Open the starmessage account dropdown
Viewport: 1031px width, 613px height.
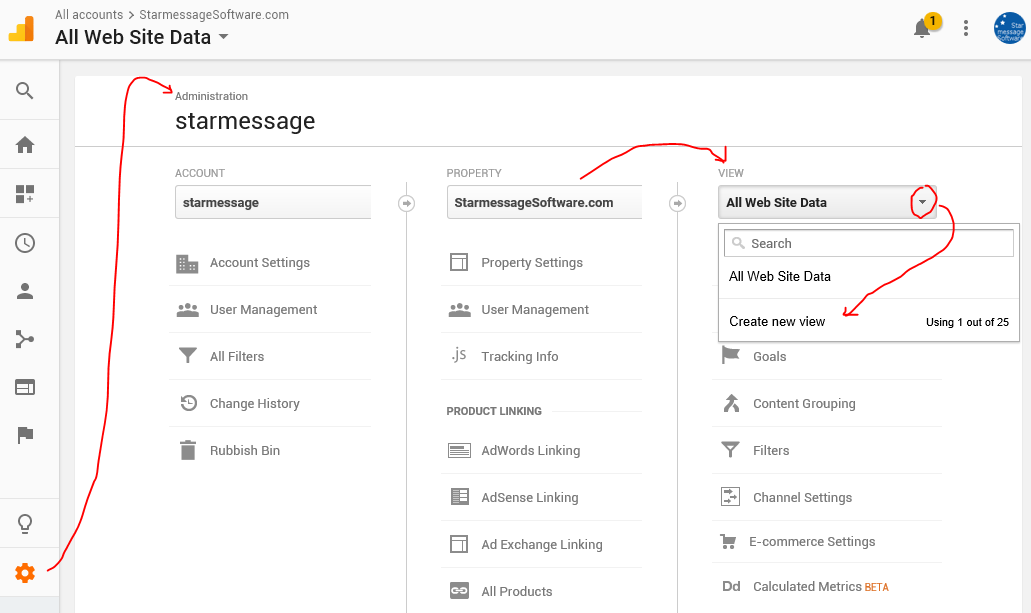tap(273, 202)
